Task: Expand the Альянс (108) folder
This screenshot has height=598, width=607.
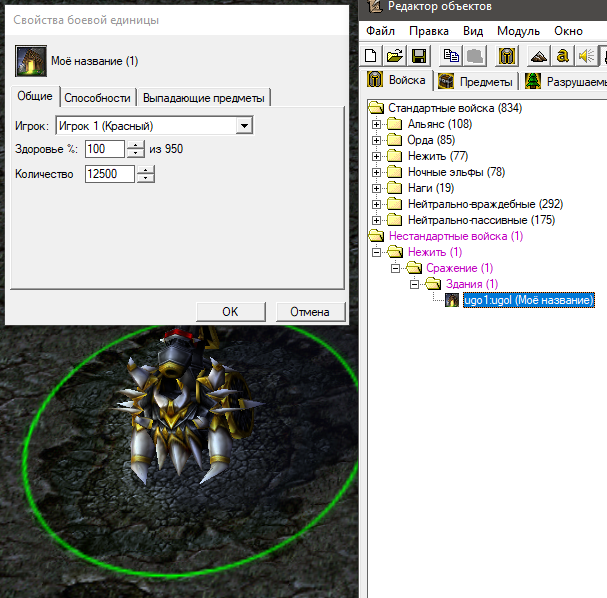Action: (x=376, y=124)
